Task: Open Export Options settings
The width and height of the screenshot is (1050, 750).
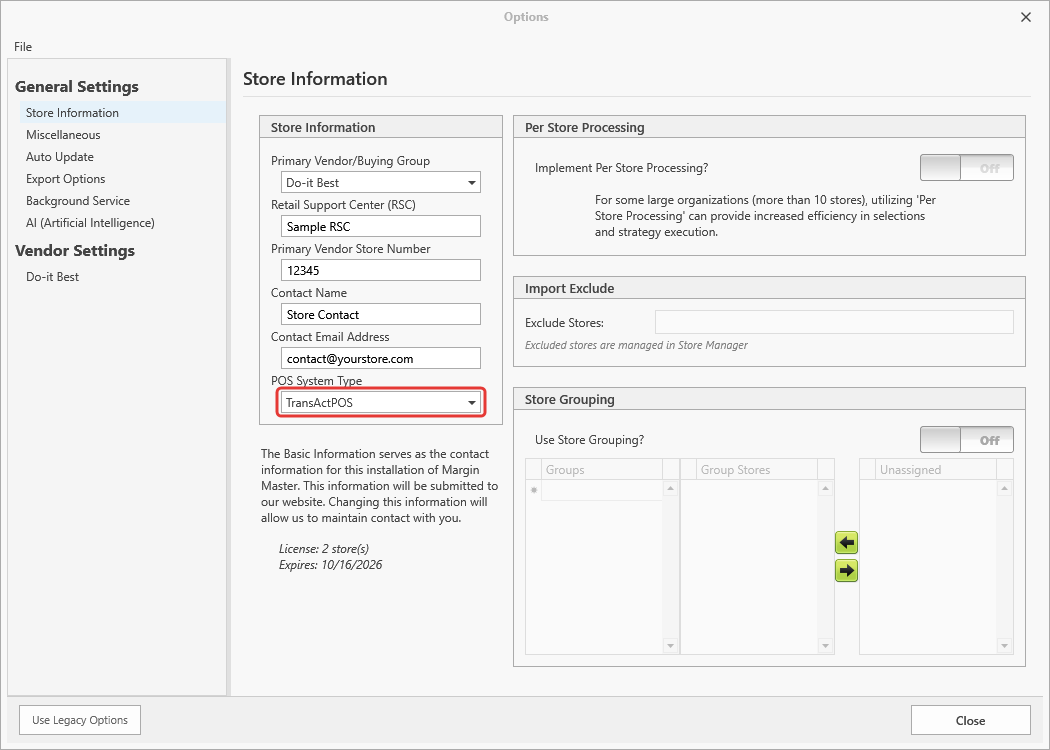Action: 66,179
